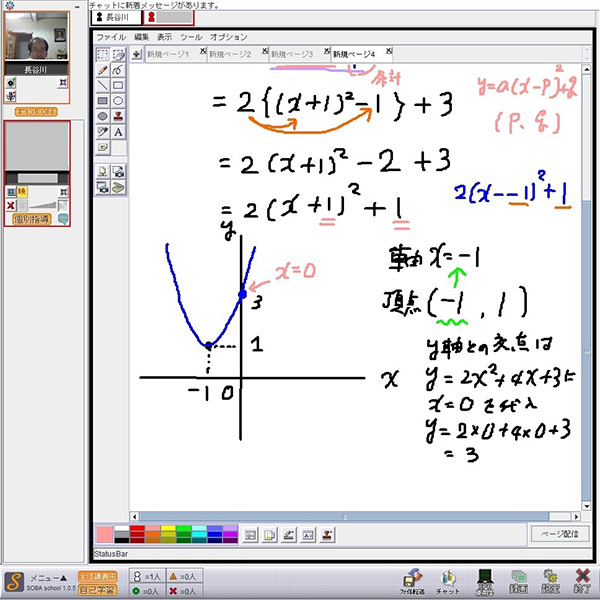600x600 pixels.
Task: Click the exit red X button
Action: [x=582, y=582]
